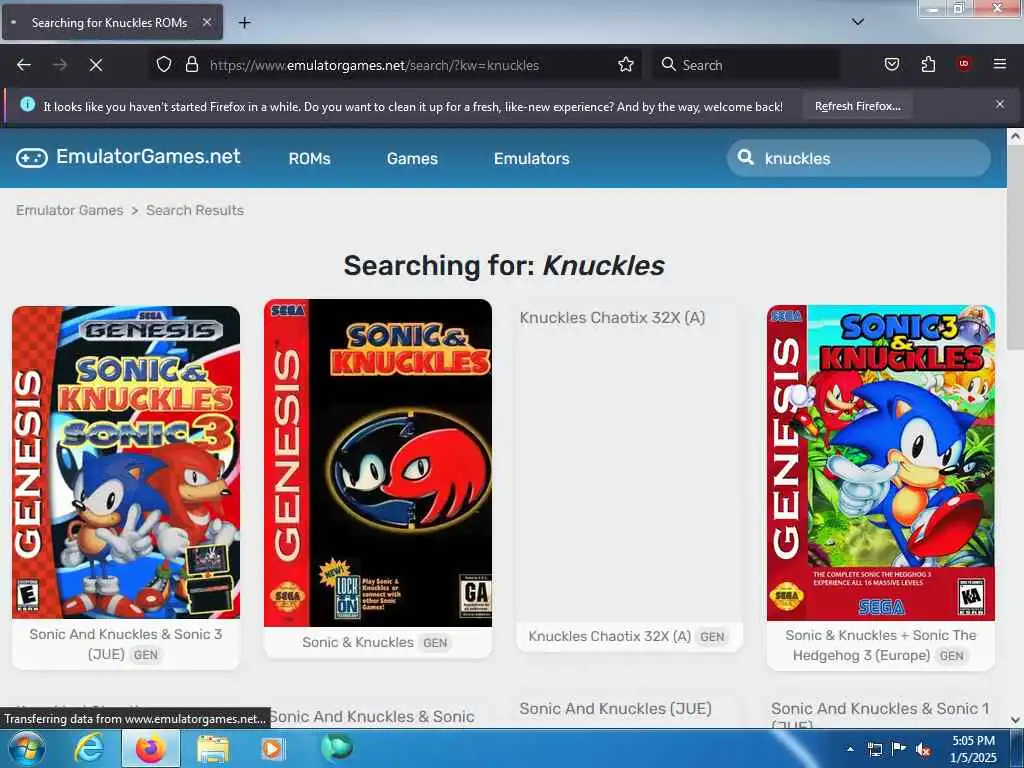Open the Windows Start menu orb
The height and width of the screenshot is (768, 1024).
(x=27, y=748)
